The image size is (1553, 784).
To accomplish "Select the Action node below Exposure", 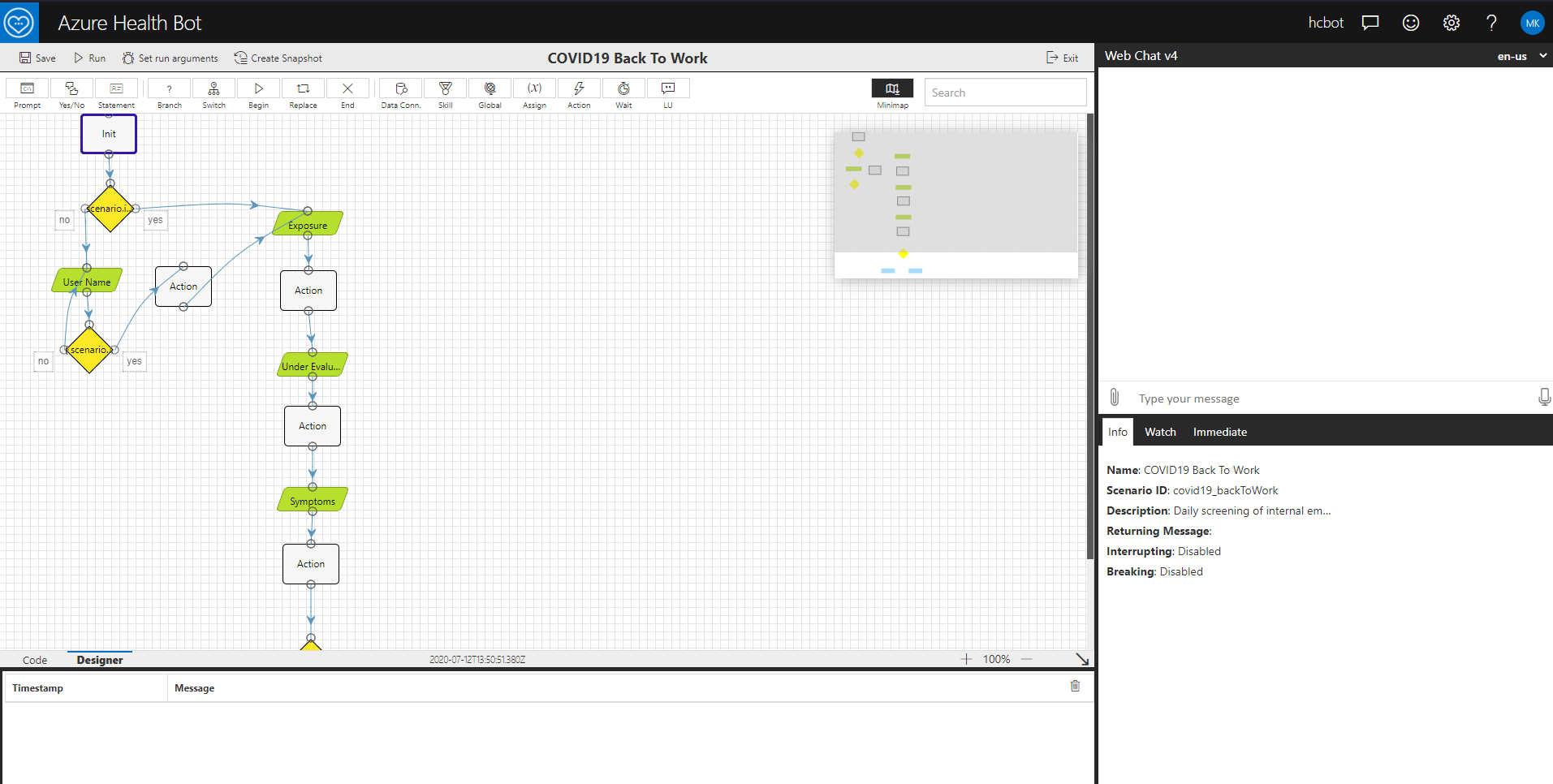I will point(308,291).
